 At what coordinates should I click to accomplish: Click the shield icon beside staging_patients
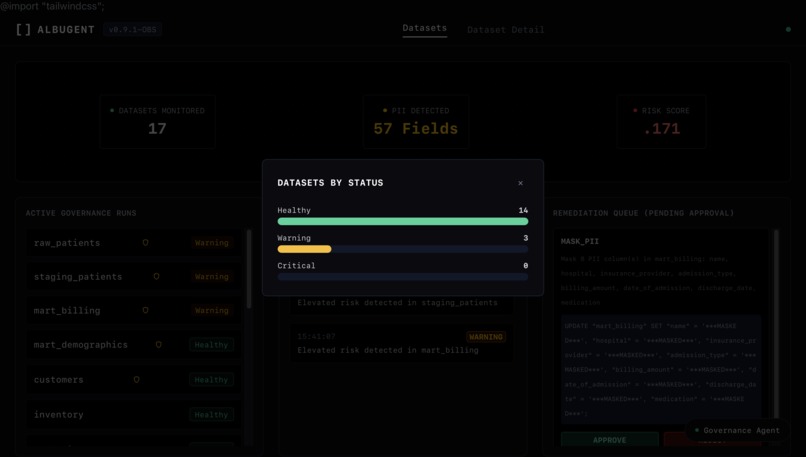click(156, 277)
